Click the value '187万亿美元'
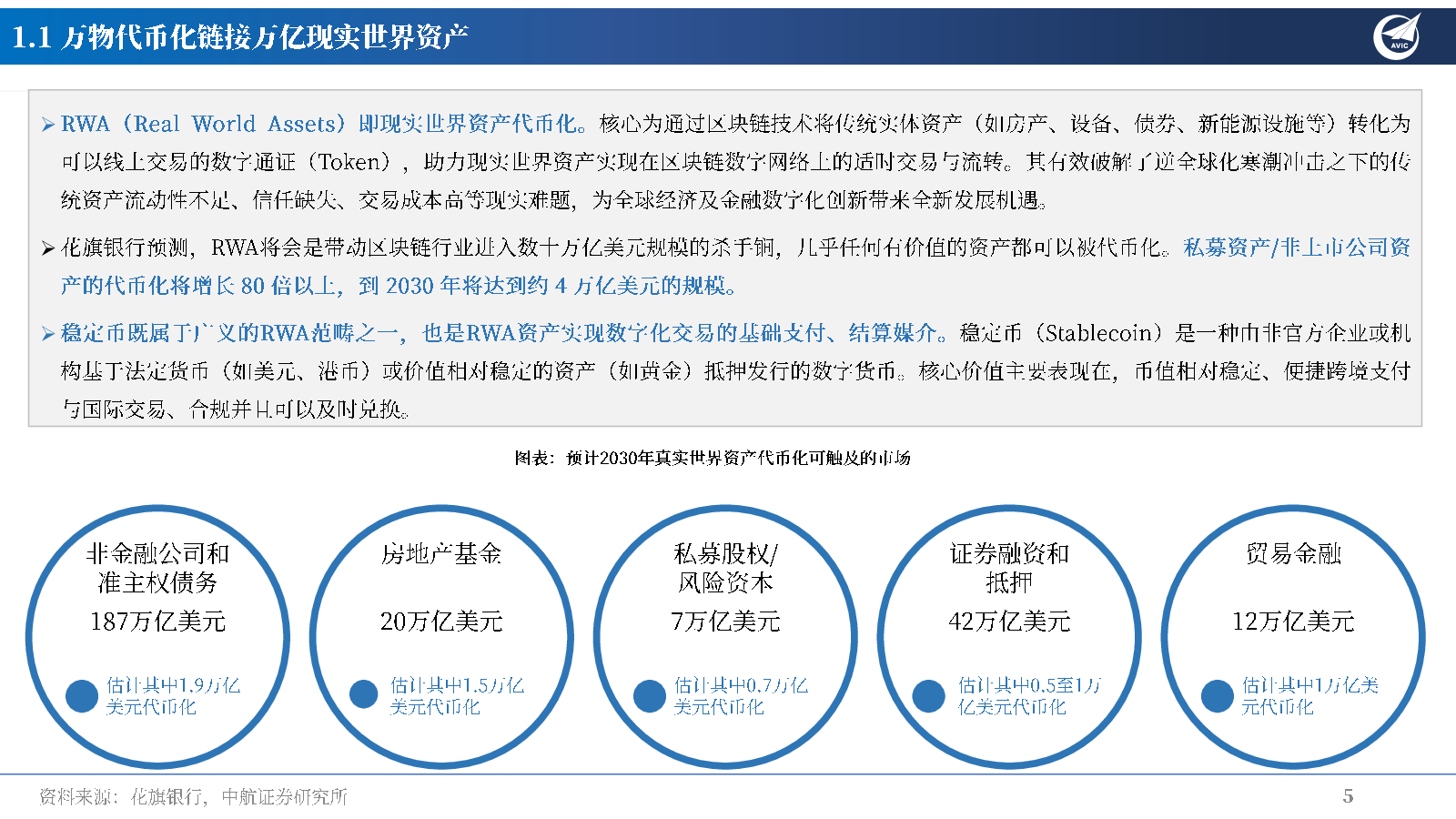 157,622
